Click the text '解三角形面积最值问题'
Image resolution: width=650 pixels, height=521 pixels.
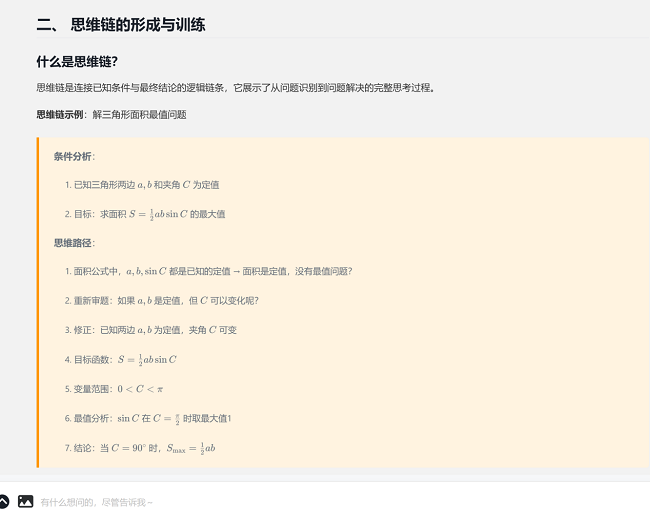[x=139, y=115]
